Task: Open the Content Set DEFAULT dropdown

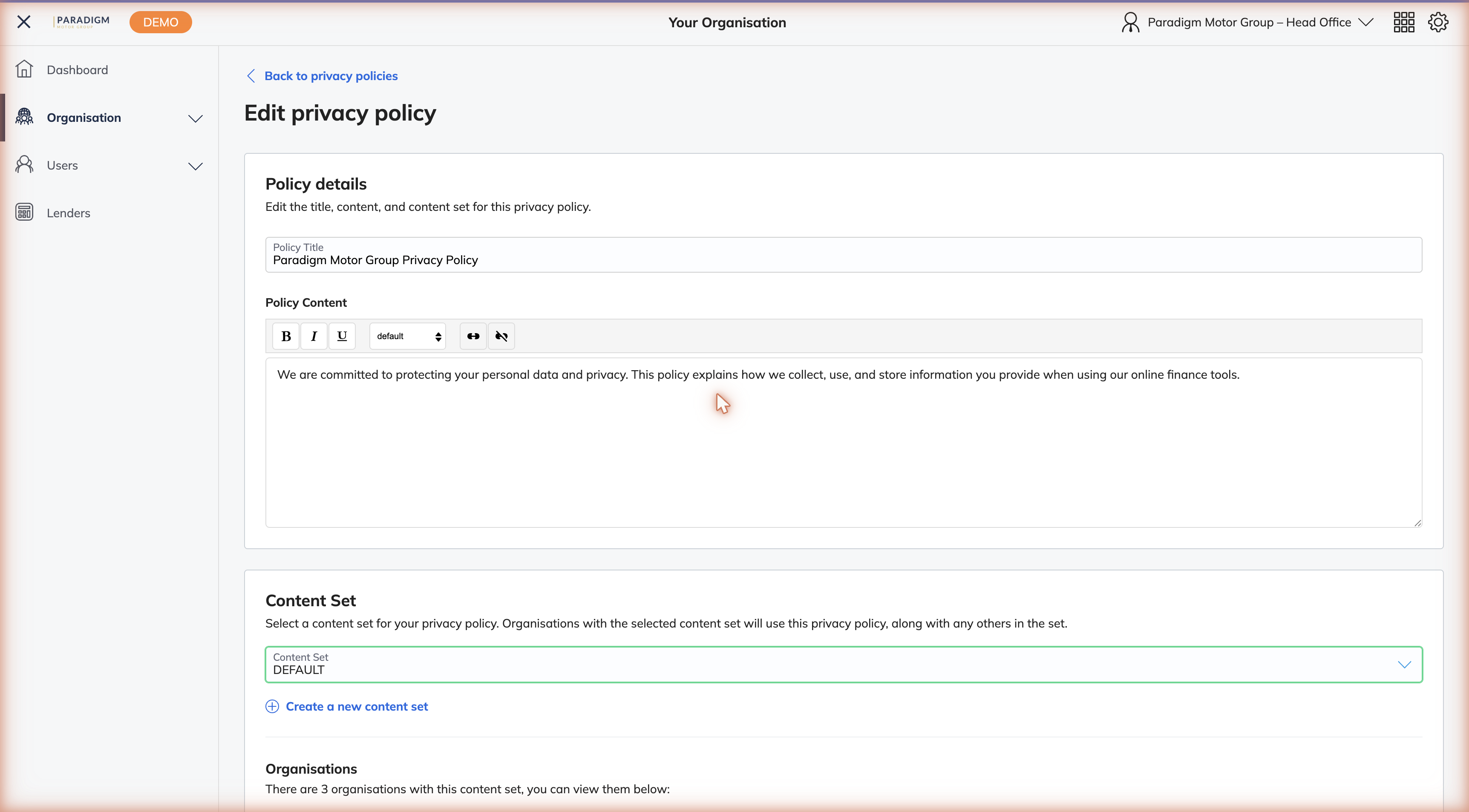Action: tap(844, 664)
